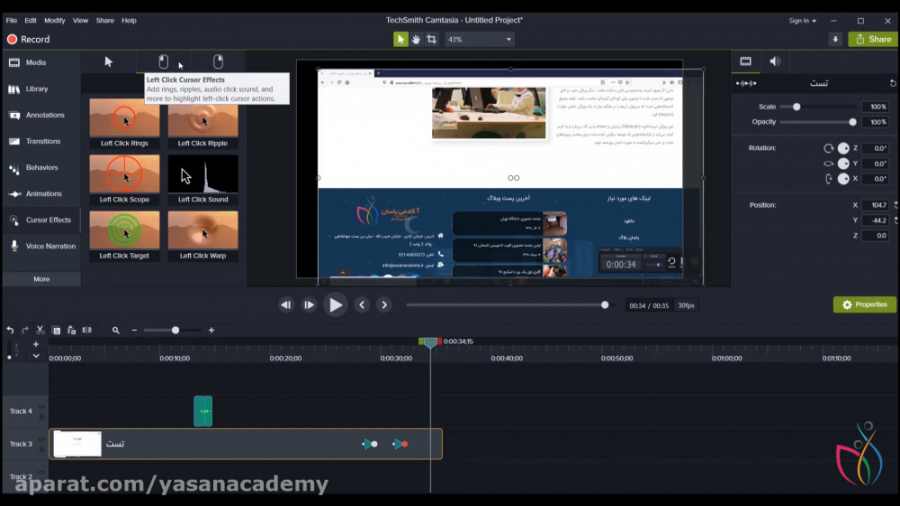Image resolution: width=900 pixels, height=506 pixels.
Task: Toggle the Properties panel button
Action: point(864,305)
